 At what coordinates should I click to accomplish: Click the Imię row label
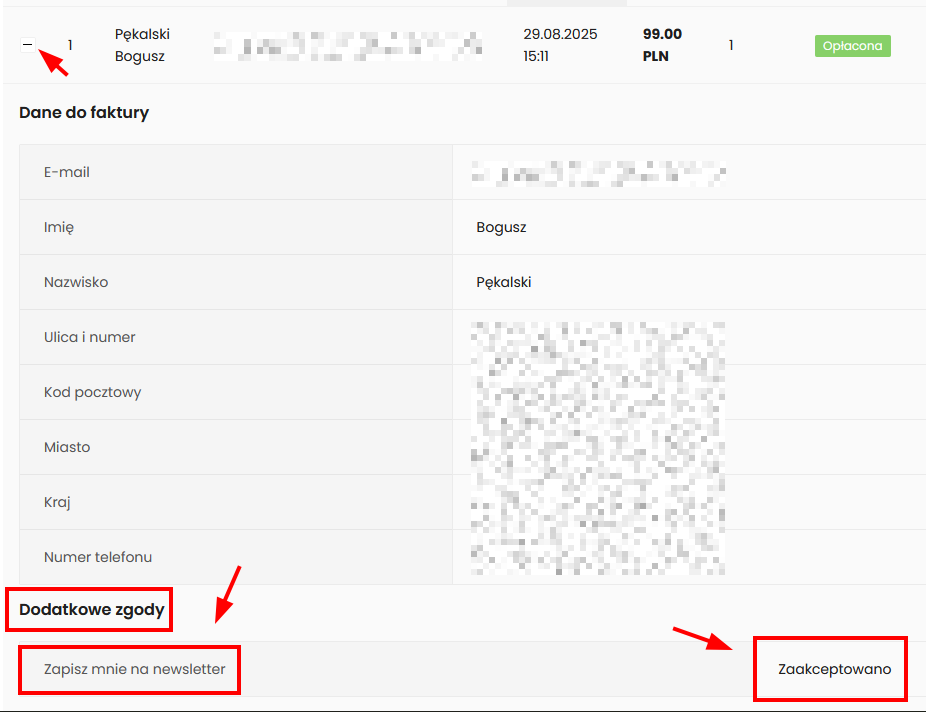pos(59,227)
